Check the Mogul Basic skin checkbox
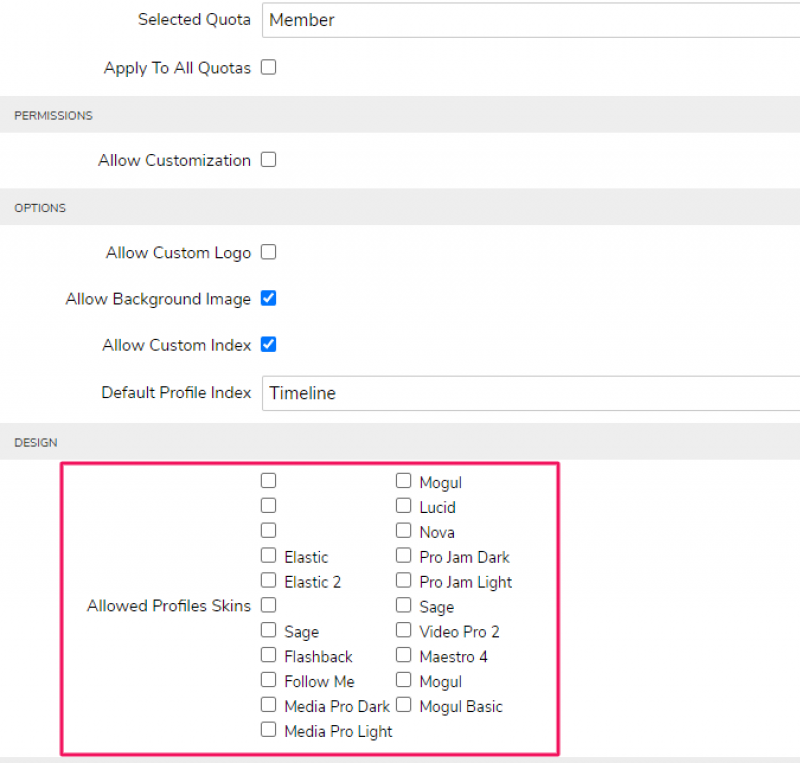 click(403, 706)
